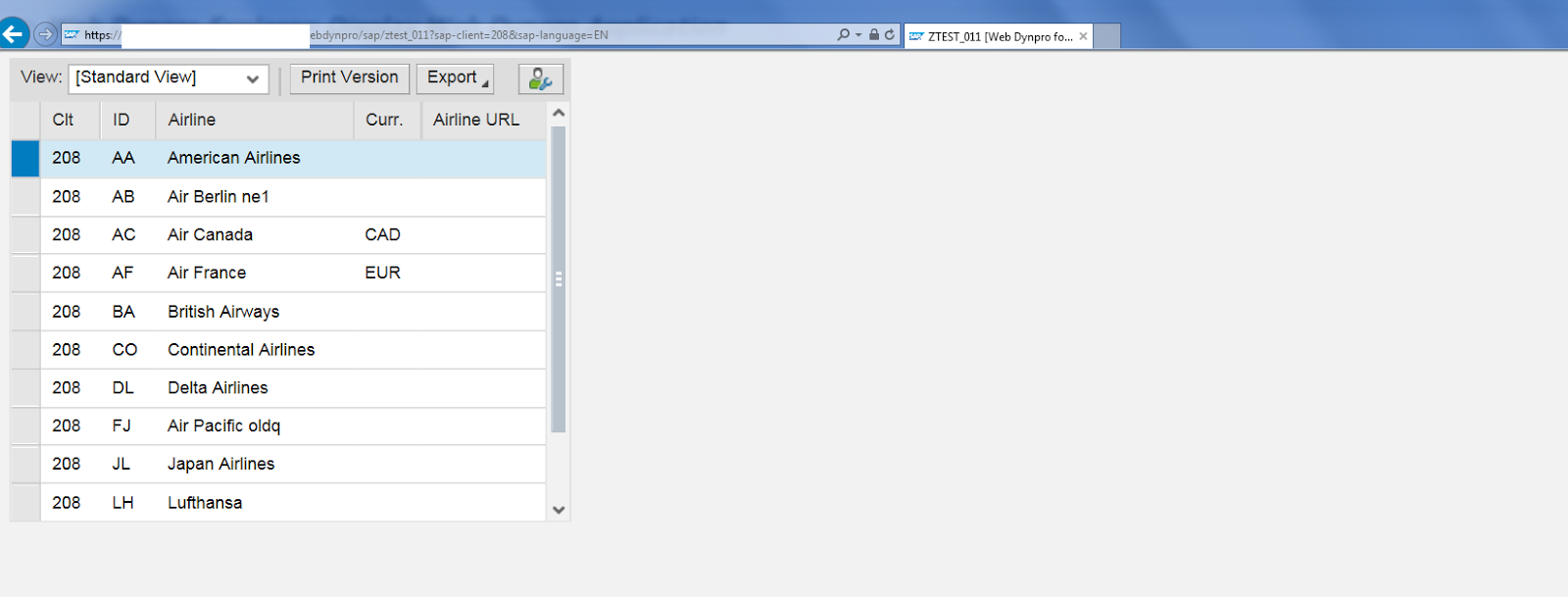Viewport: 1568px width, 597px height.
Task: Click the 'American Airlines' cell
Action: tap(255, 159)
